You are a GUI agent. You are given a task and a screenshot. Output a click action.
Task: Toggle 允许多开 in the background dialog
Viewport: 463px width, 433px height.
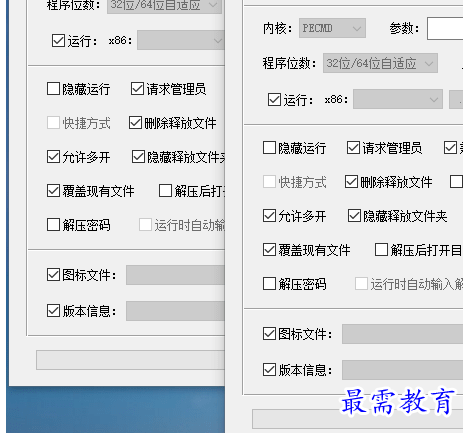pyautogui.click(x=53, y=157)
